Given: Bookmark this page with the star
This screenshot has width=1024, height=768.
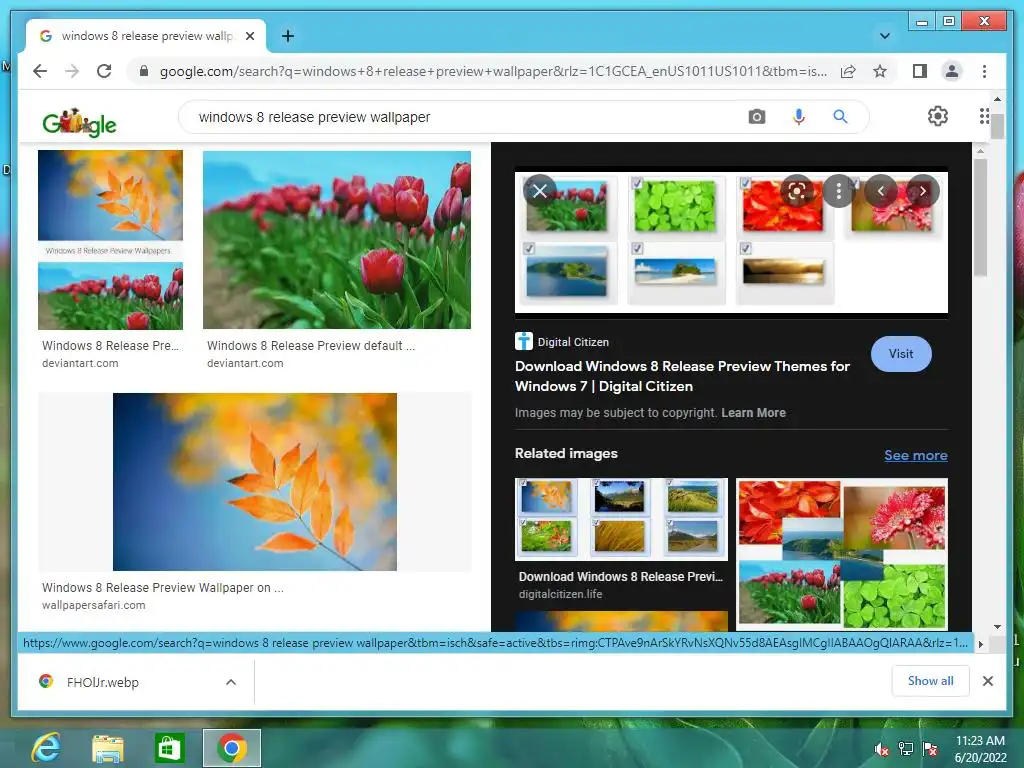Looking at the screenshot, I should [x=880, y=71].
